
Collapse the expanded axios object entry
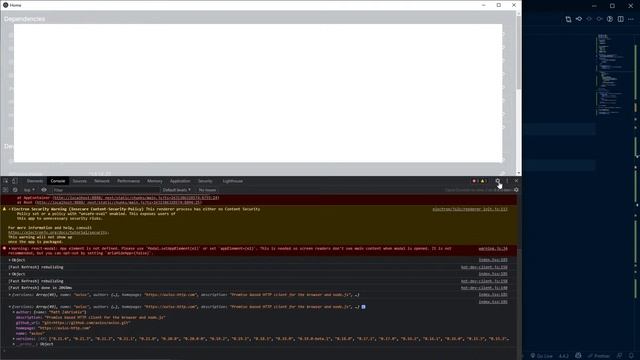pyautogui.click(x=10, y=307)
